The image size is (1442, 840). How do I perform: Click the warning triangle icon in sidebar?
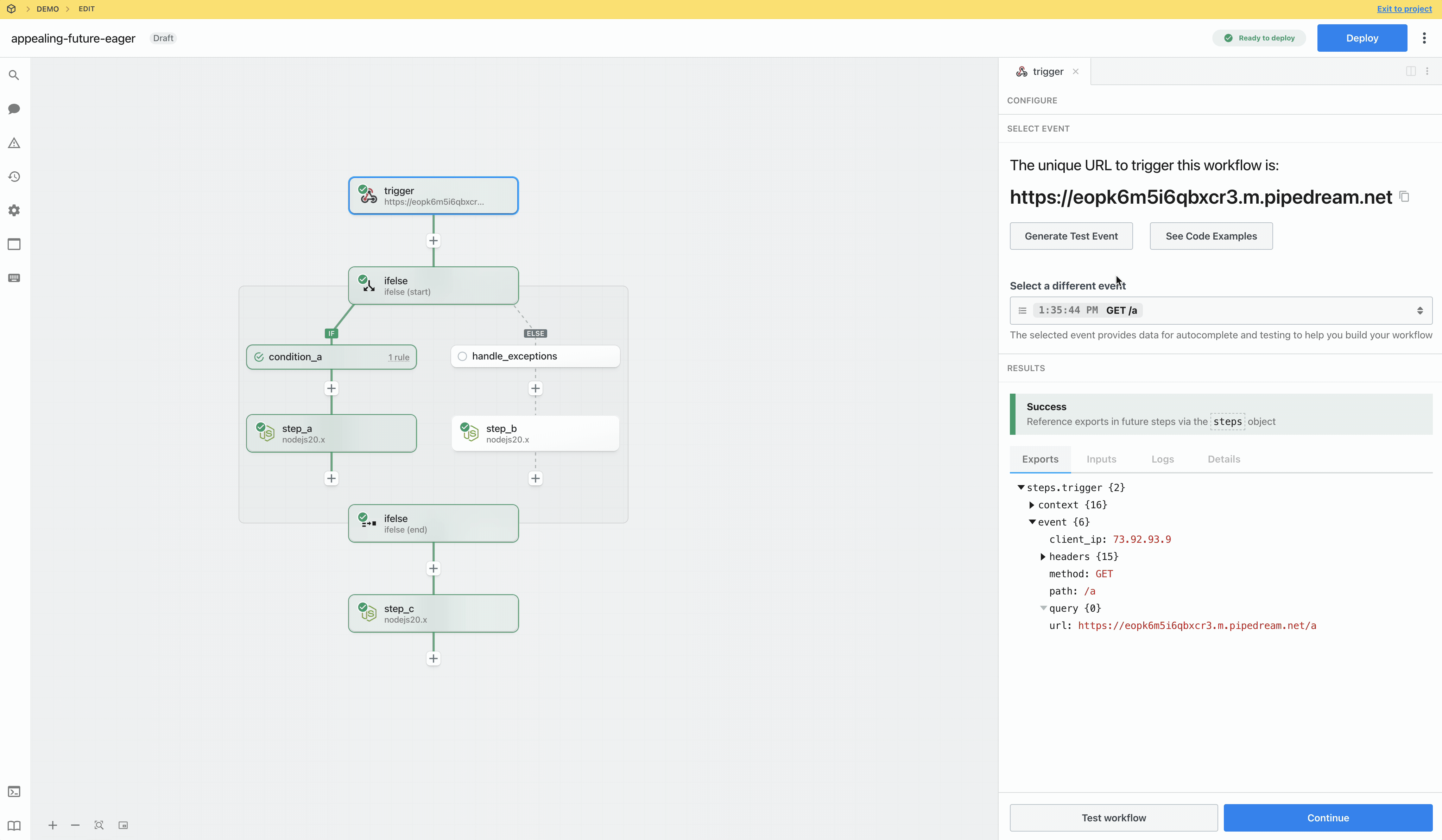point(14,143)
